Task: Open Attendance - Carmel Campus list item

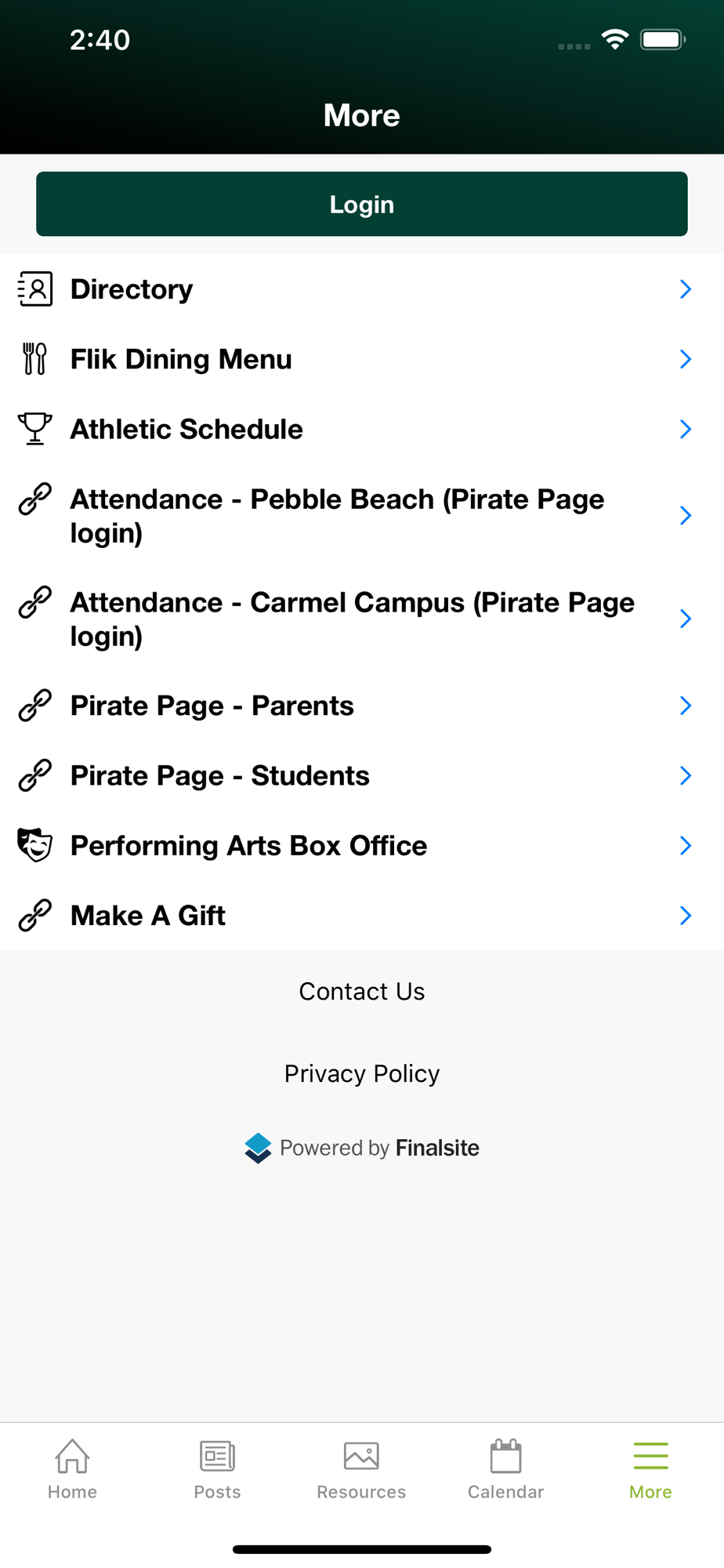Action: coord(353,619)
